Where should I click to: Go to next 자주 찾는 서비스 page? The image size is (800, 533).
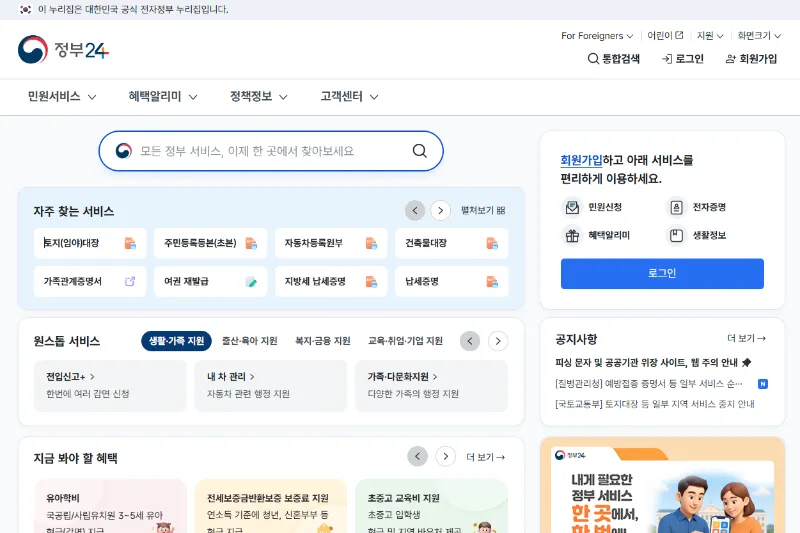point(440,210)
